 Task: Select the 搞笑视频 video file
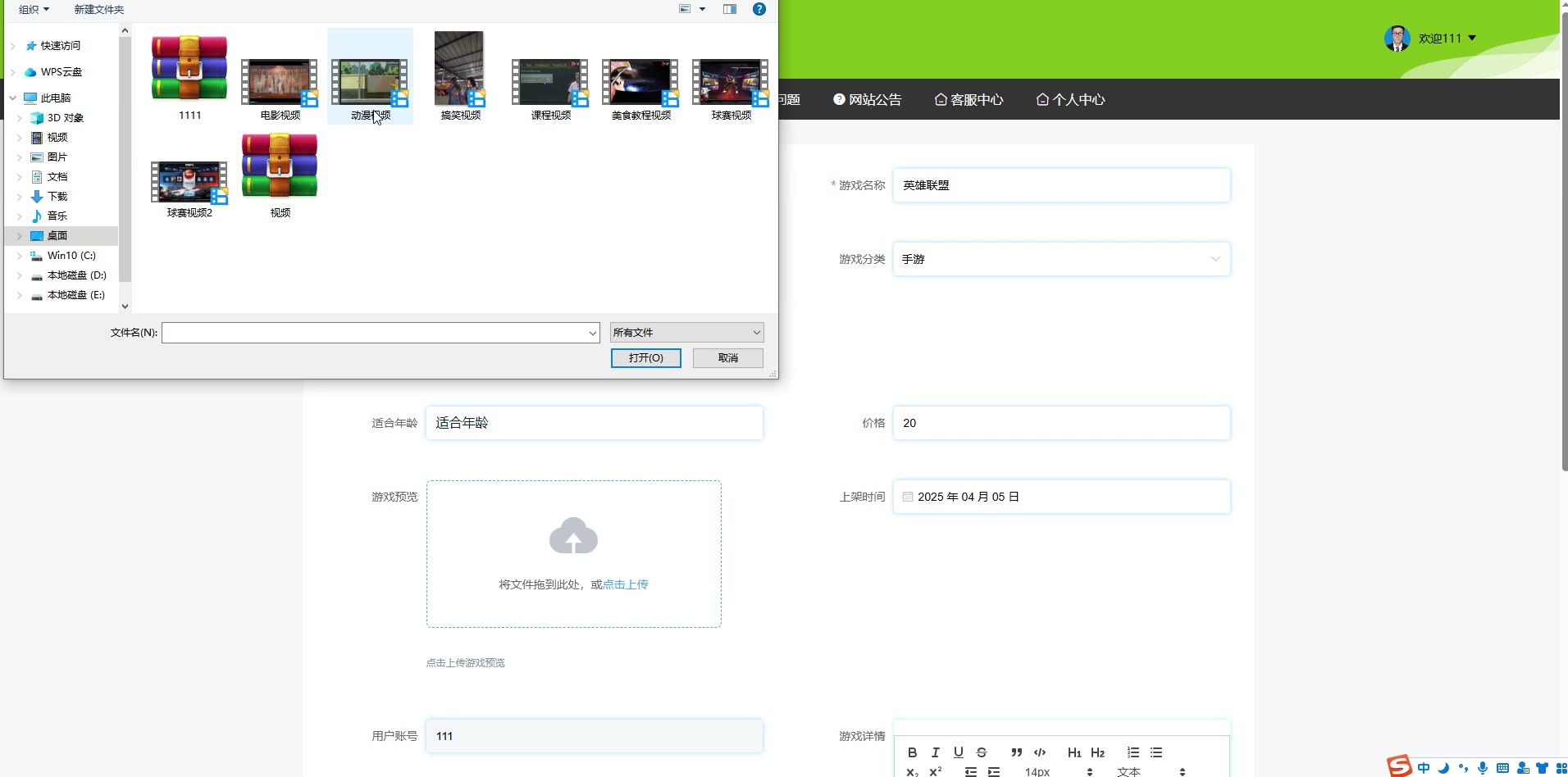pos(460,77)
